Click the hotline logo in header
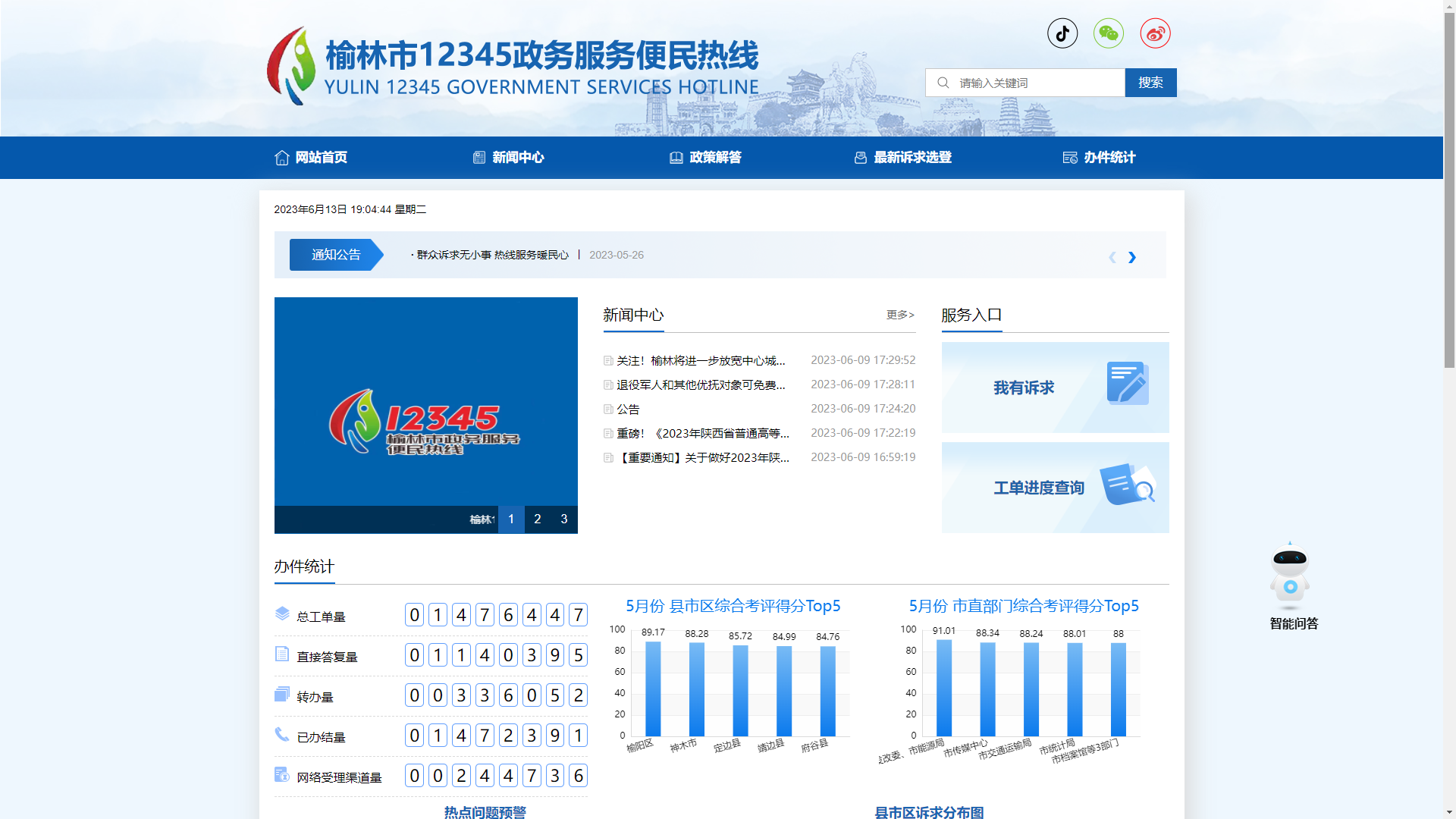This screenshot has width=1456, height=819. click(x=291, y=67)
